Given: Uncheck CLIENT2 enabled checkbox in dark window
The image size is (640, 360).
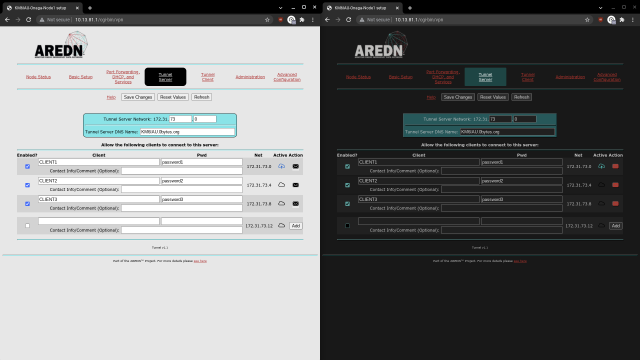Looking at the screenshot, I should click(x=347, y=185).
